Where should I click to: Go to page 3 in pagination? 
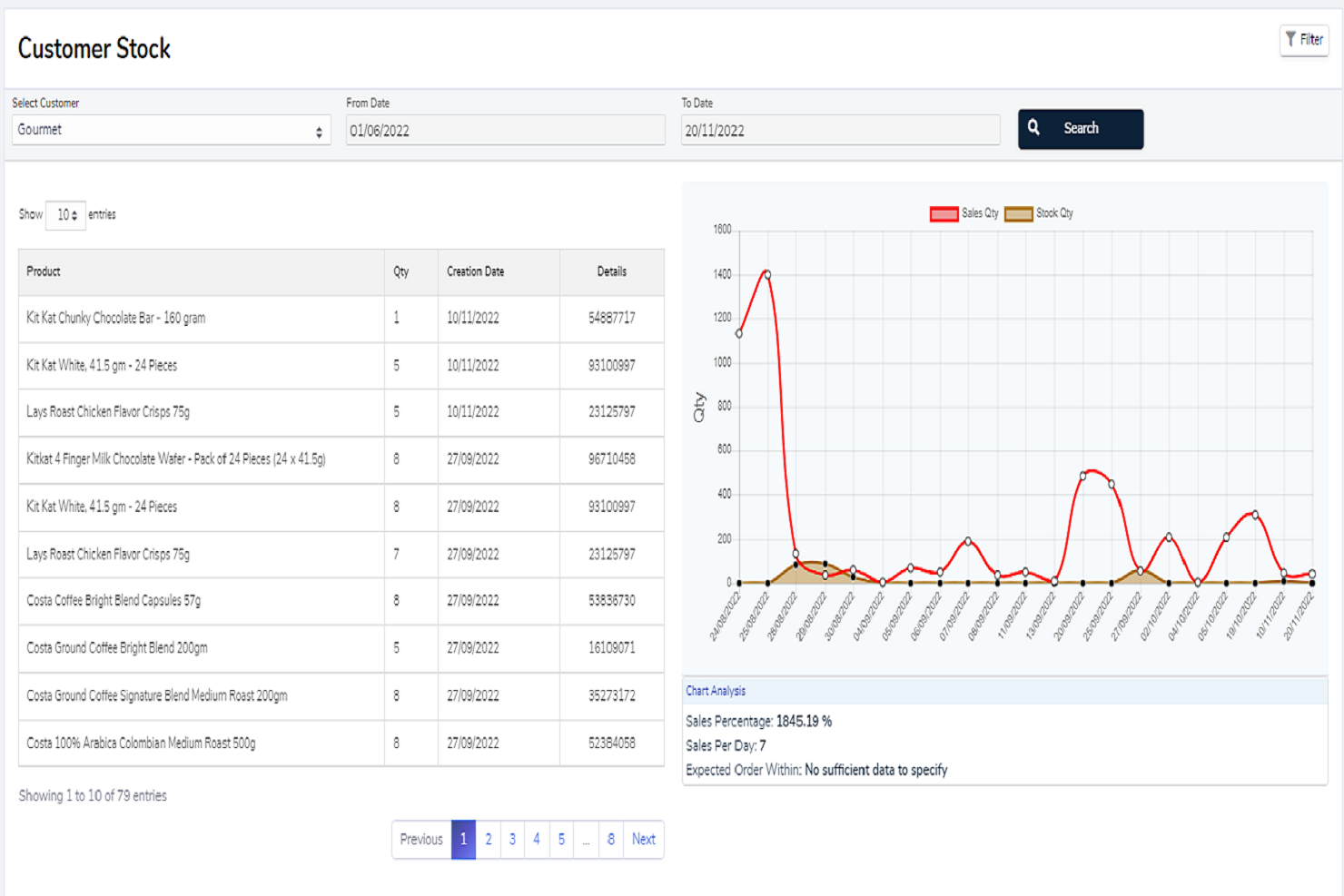tap(512, 840)
